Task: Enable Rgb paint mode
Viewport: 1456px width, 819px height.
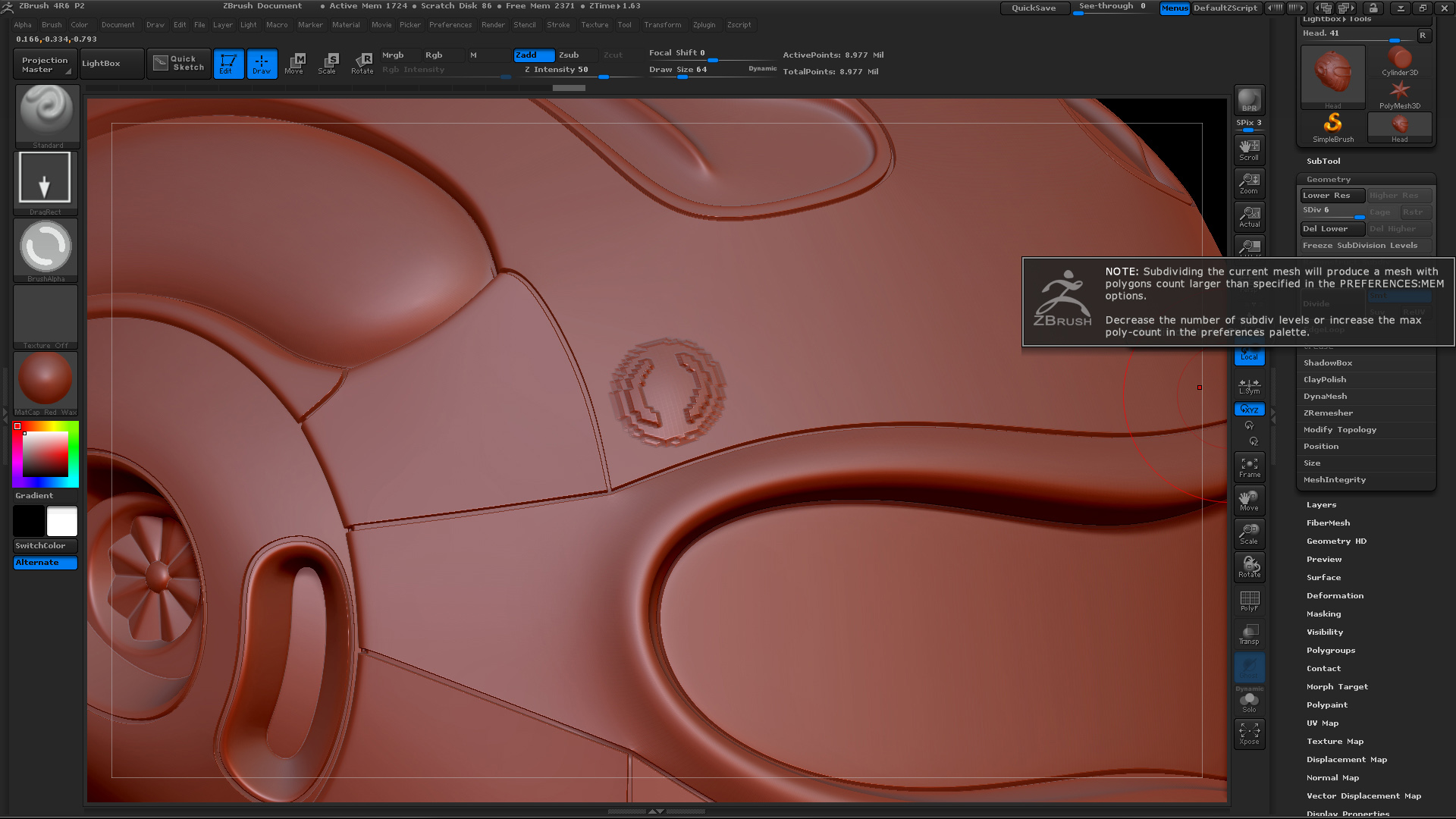Action: pos(443,55)
